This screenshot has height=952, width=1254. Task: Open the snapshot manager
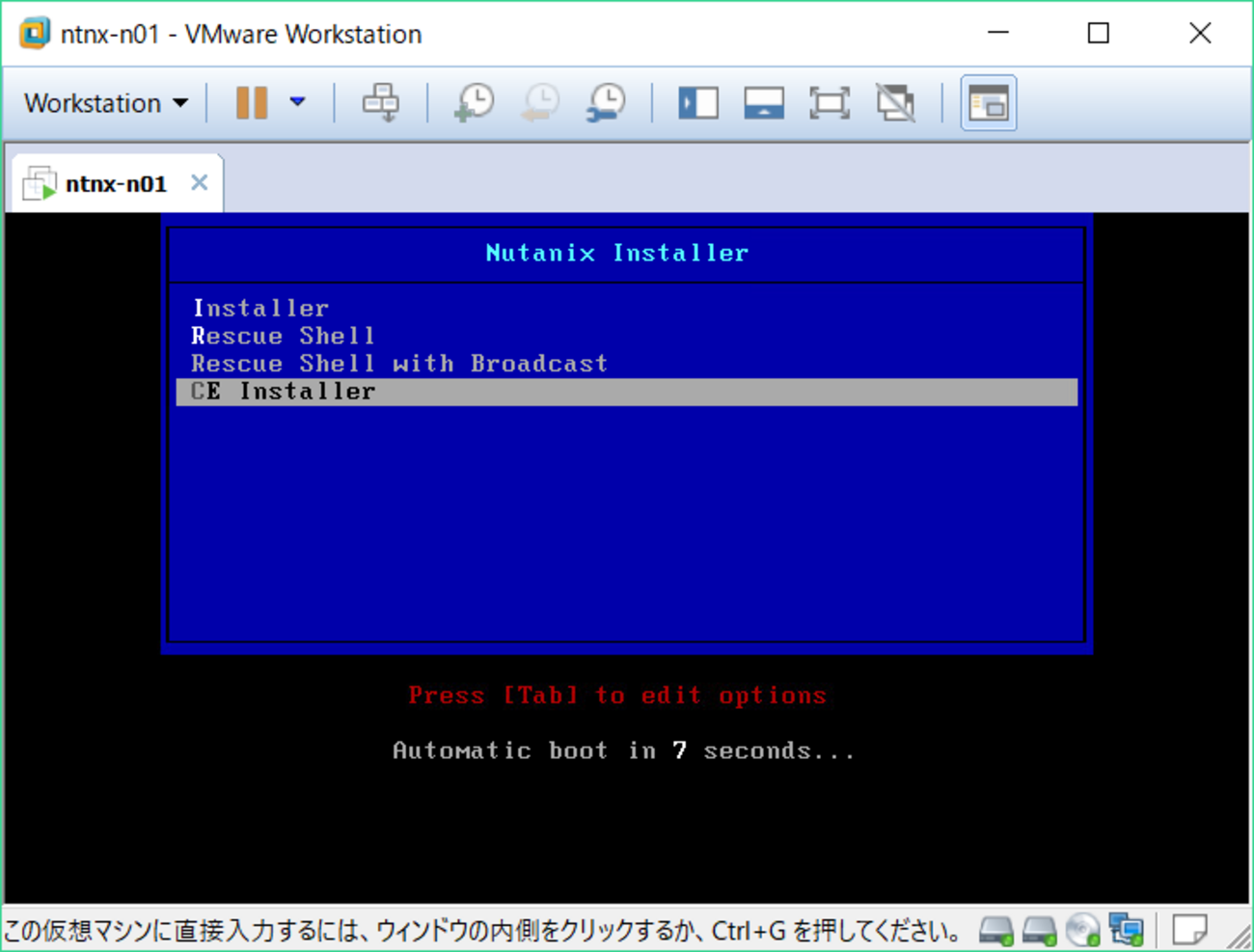pos(606,102)
